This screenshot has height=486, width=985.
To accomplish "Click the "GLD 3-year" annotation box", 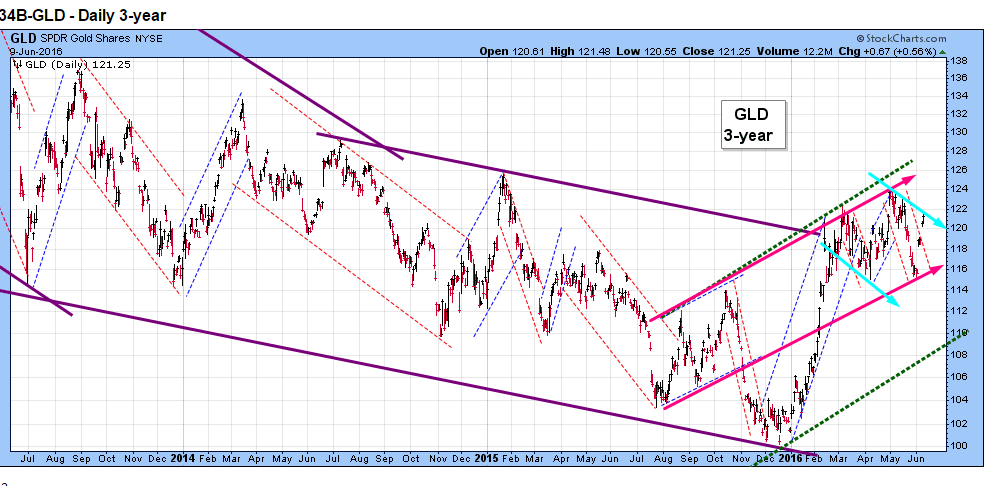I will tap(753, 124).
